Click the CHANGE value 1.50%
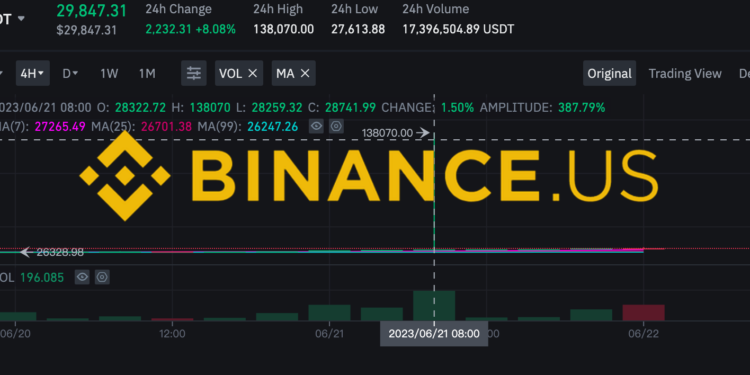Viewport: 750px width, 375px height. pyautogui.click(x=457, y=107)
